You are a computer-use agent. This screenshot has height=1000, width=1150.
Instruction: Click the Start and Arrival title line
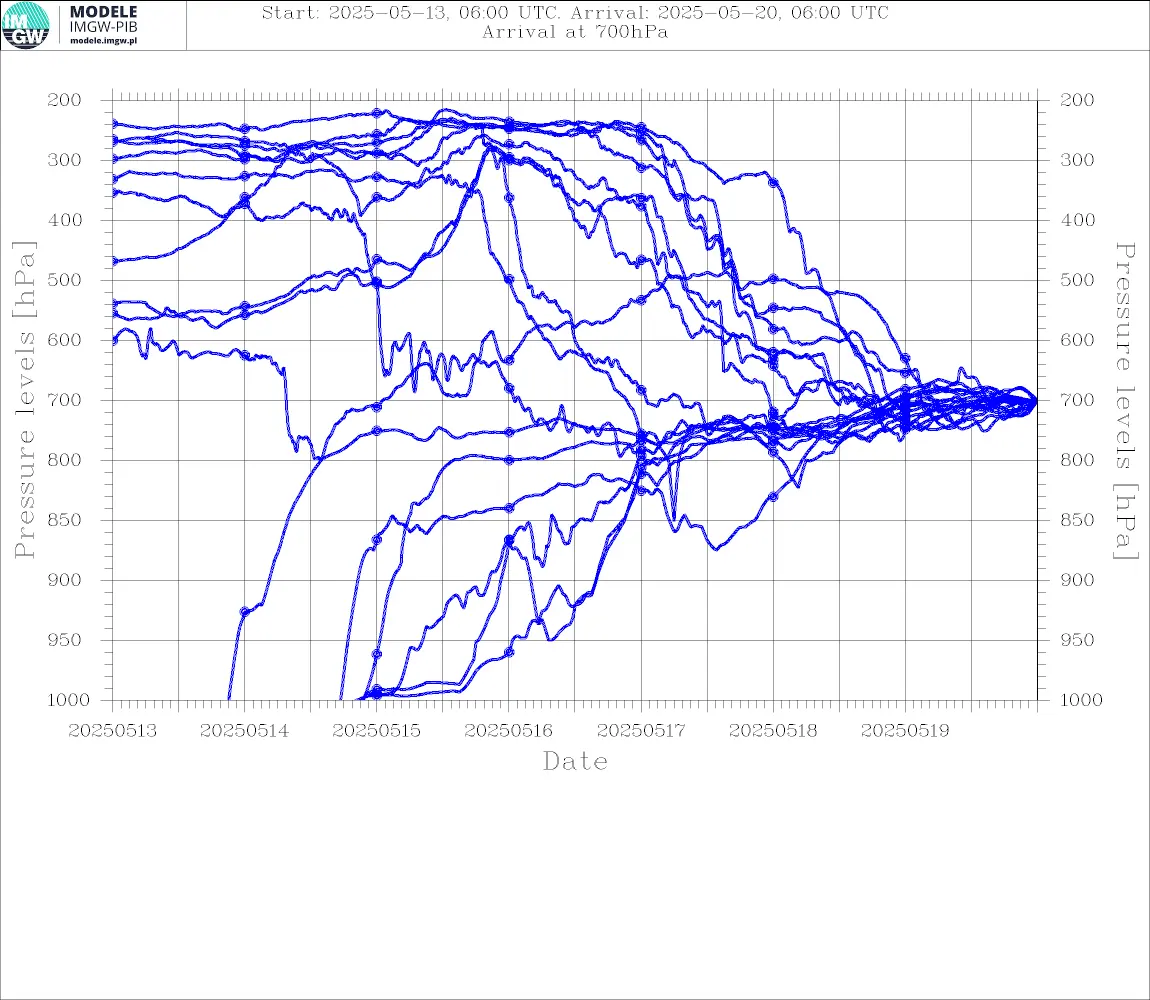point(575,12)
